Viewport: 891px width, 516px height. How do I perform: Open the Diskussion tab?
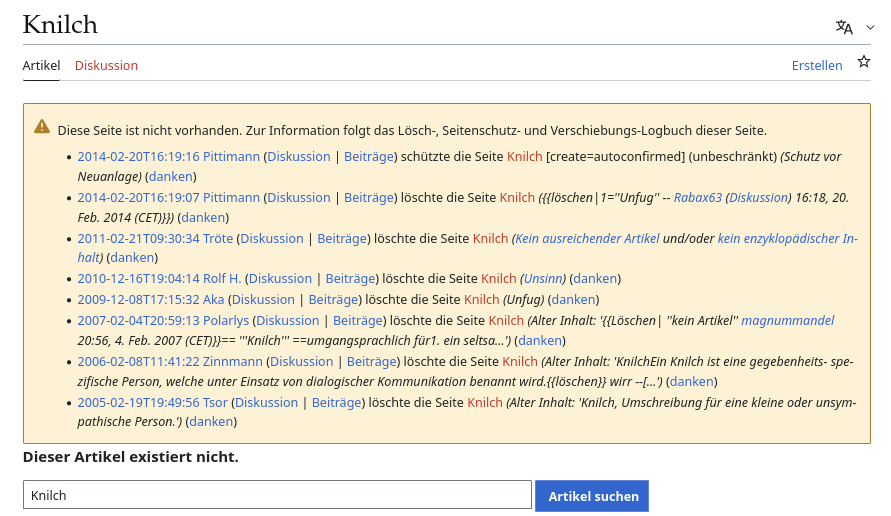tap(106, 65)
